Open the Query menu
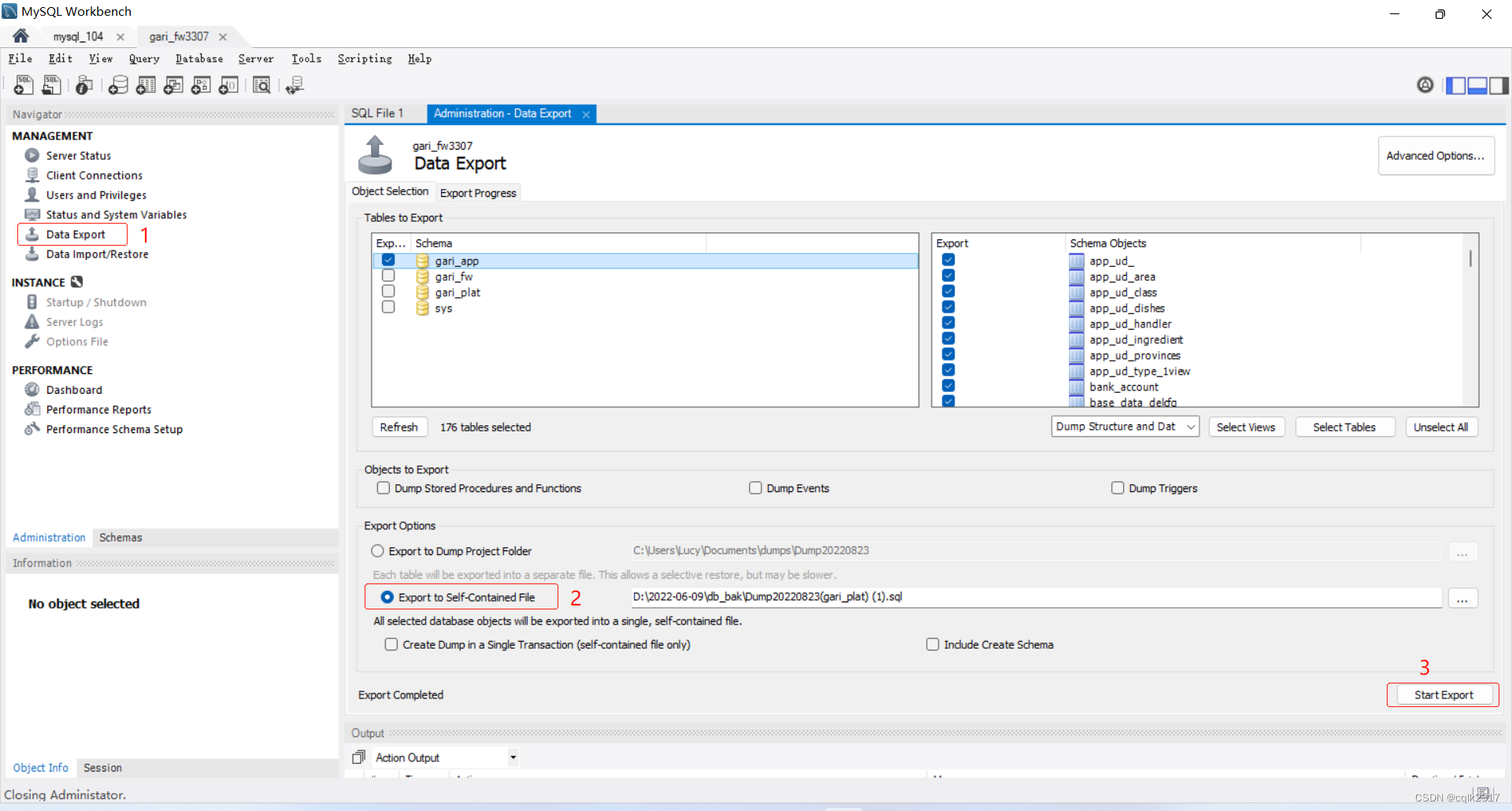Image resolution: width=1512 pixels, height=811 pixels. [x=144, y=58]
